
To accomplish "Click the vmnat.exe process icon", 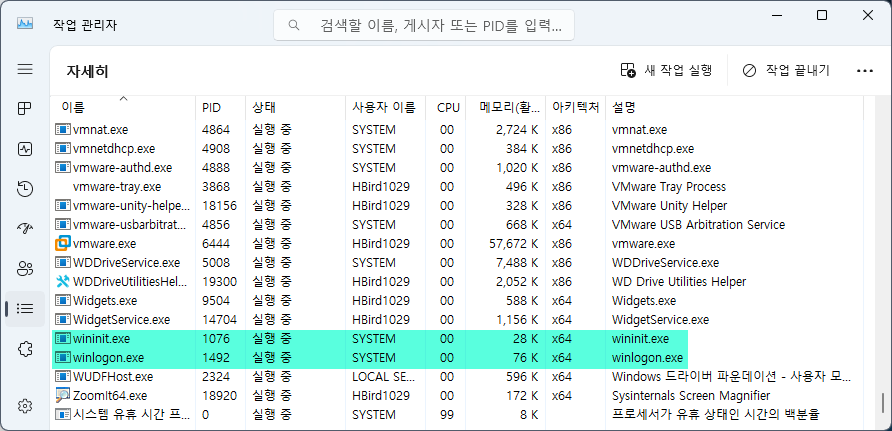I will 63,130.
